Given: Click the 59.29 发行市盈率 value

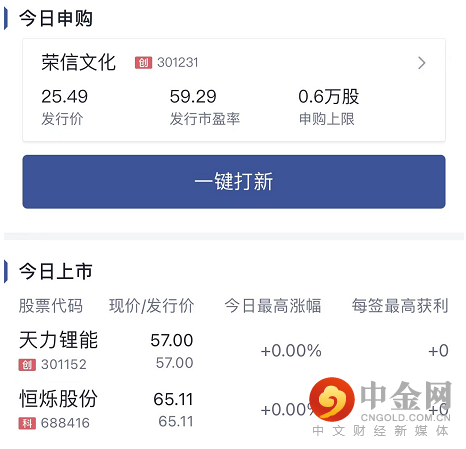Looking at the screenshot, I should (x=193, y=97).
